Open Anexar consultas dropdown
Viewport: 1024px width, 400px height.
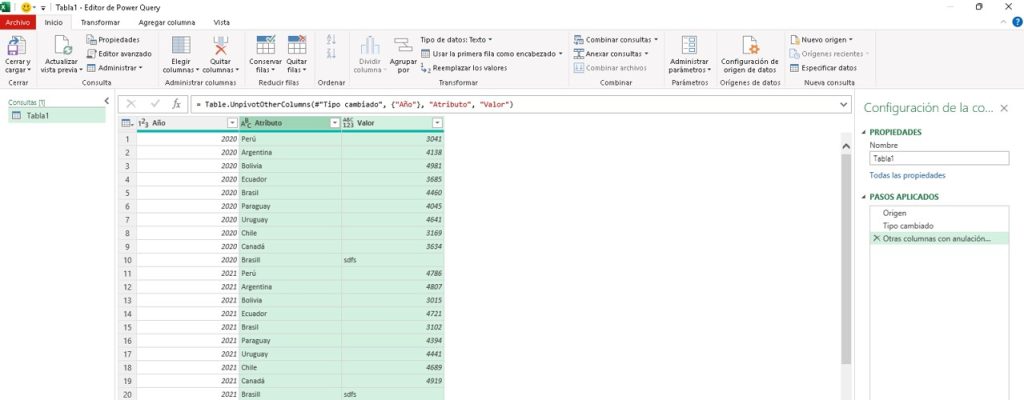click(x=611, y=54)
